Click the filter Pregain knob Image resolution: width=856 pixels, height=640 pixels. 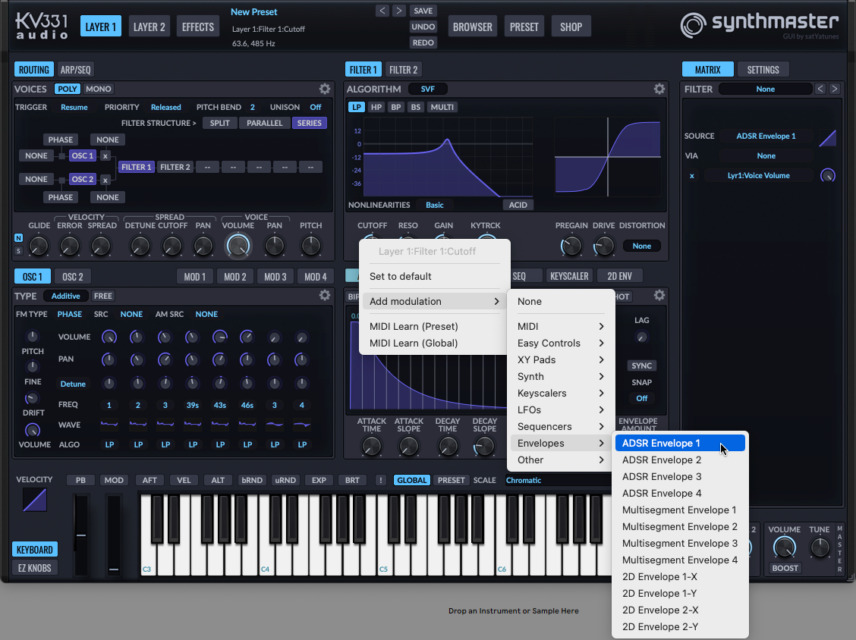[571, 246]
